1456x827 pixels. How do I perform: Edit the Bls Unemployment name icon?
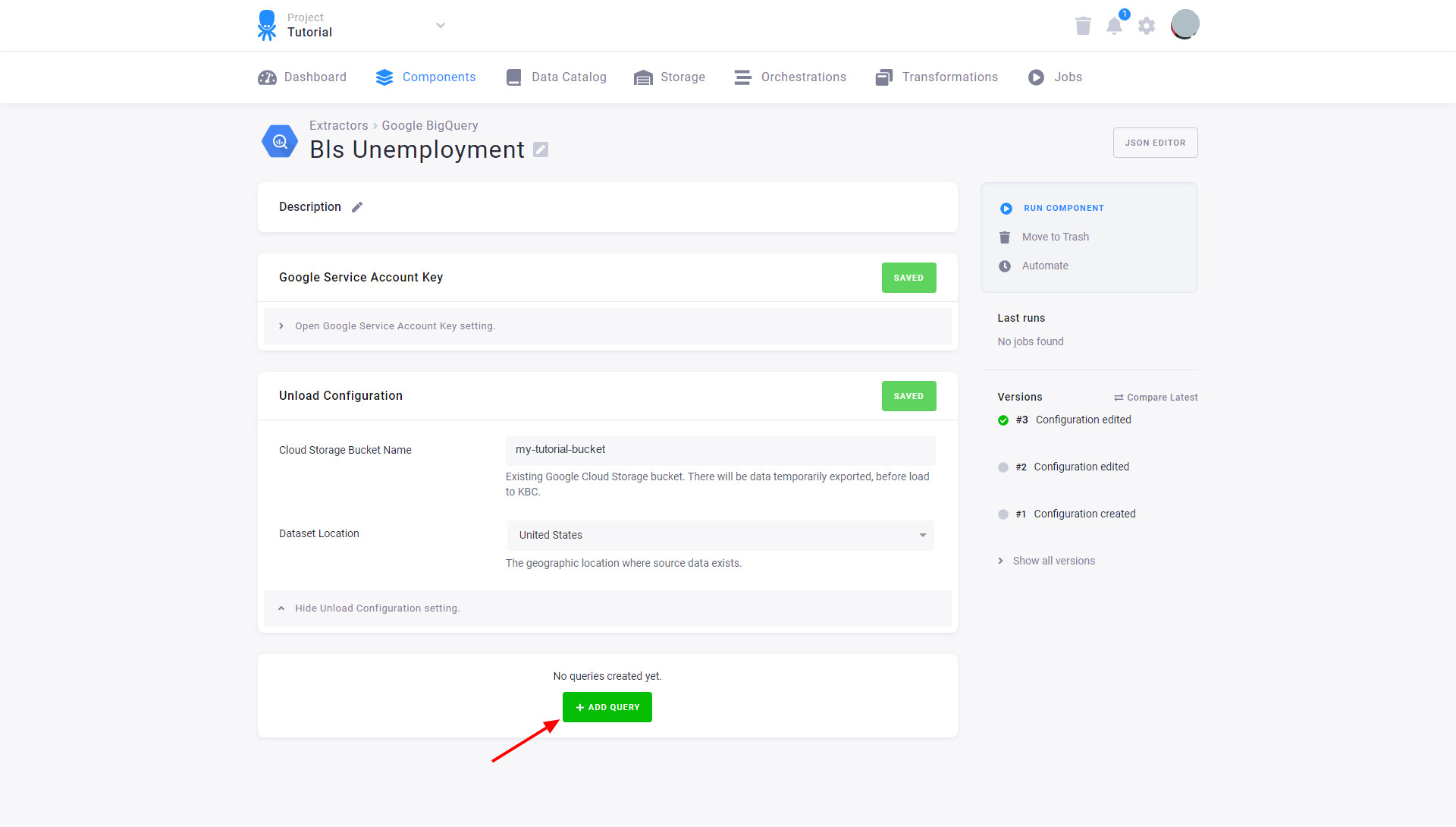tap(541, 149)
